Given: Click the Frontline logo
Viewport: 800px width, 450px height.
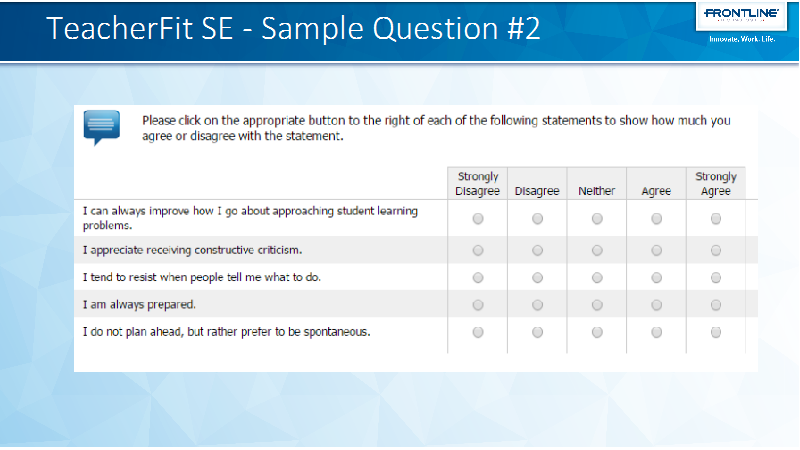Looking at the screenshot, I should [741, 15].
